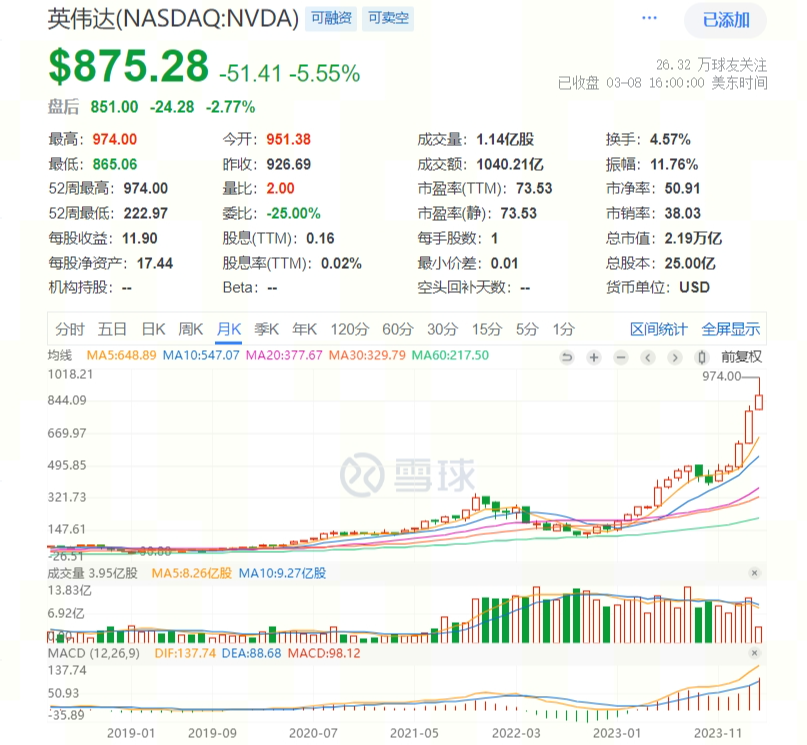
Task: Click the MA10:547.07 moving average label
Action: (201, 356)
